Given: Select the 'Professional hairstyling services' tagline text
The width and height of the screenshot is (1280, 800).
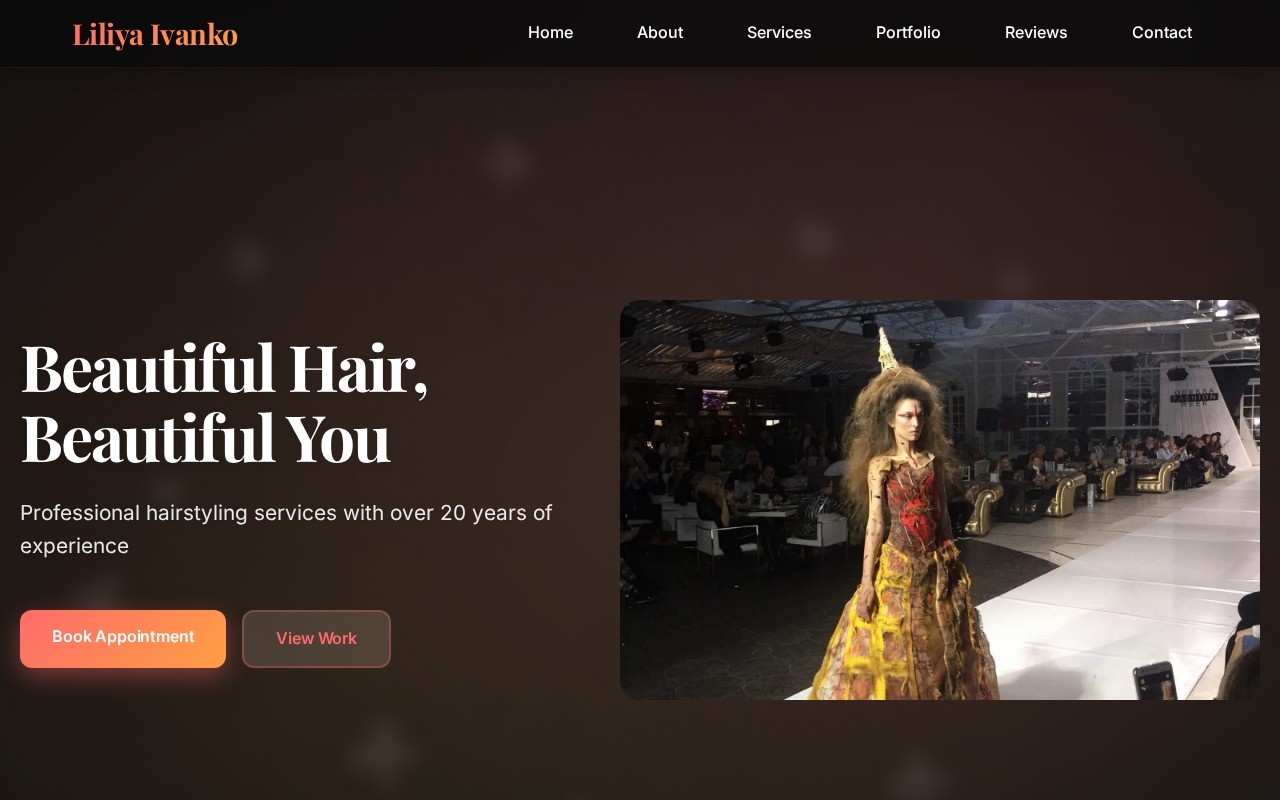Looking at the screenshot, I should [286, 529].
